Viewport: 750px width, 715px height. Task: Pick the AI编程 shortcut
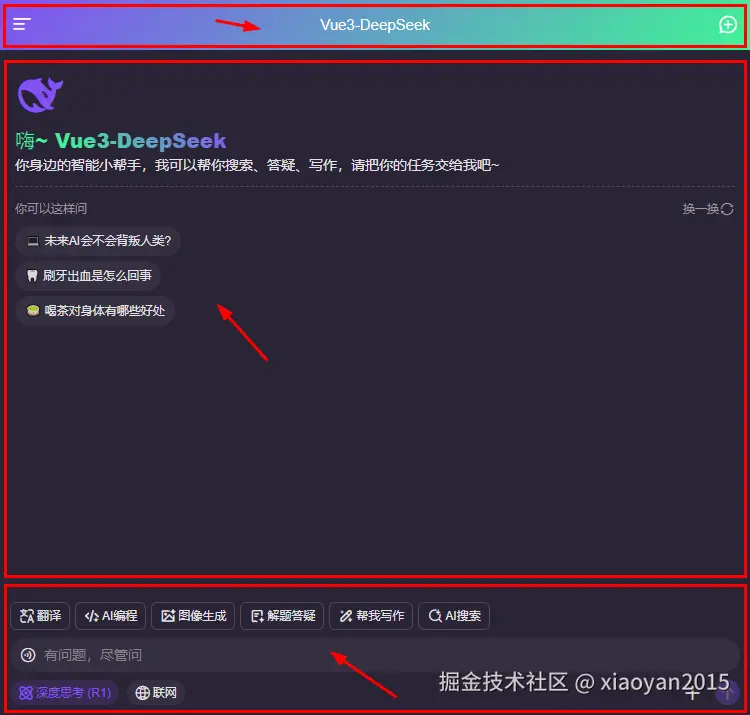[x=110, y=616]
